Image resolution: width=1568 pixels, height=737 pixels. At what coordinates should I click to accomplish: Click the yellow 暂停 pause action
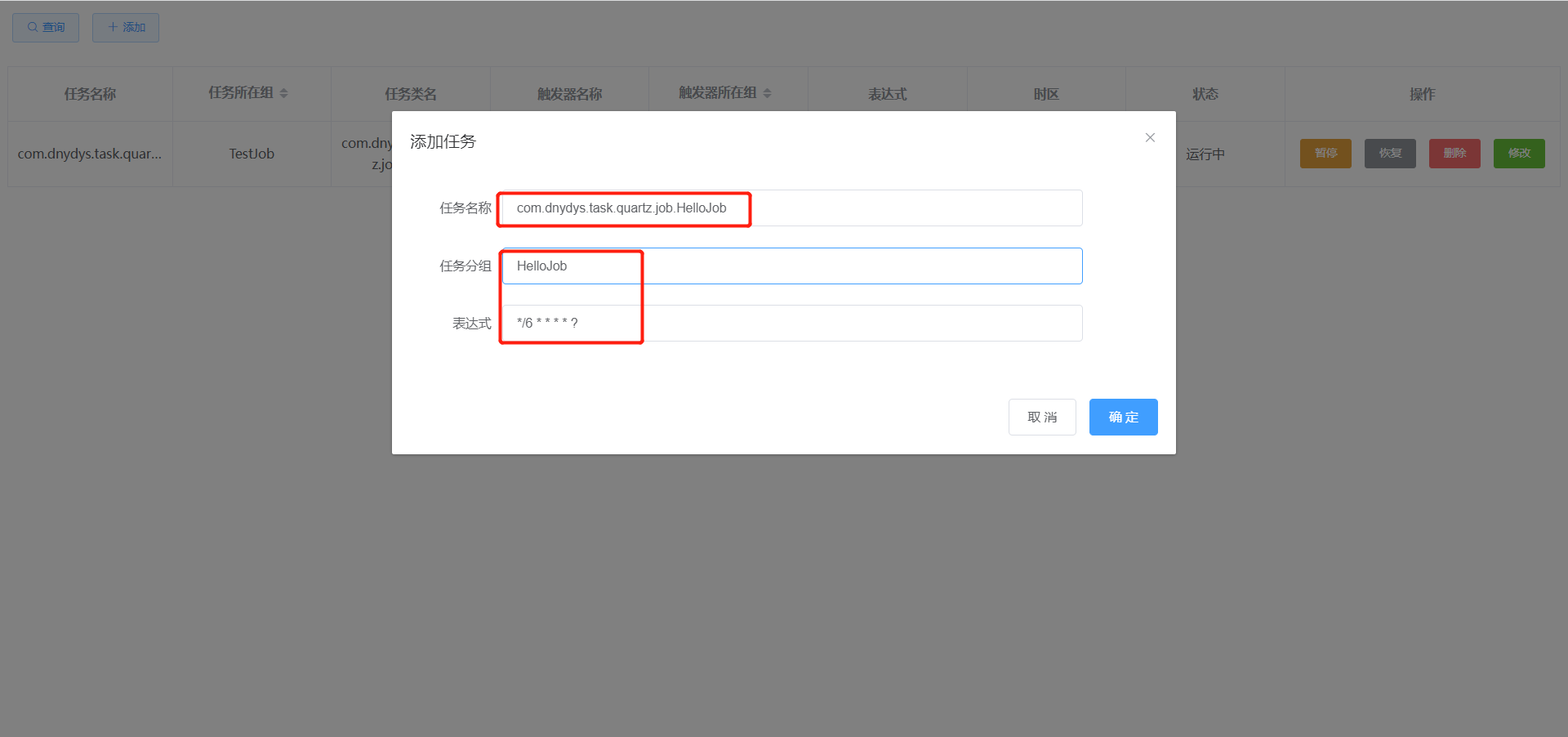(x=1325, y=153)
